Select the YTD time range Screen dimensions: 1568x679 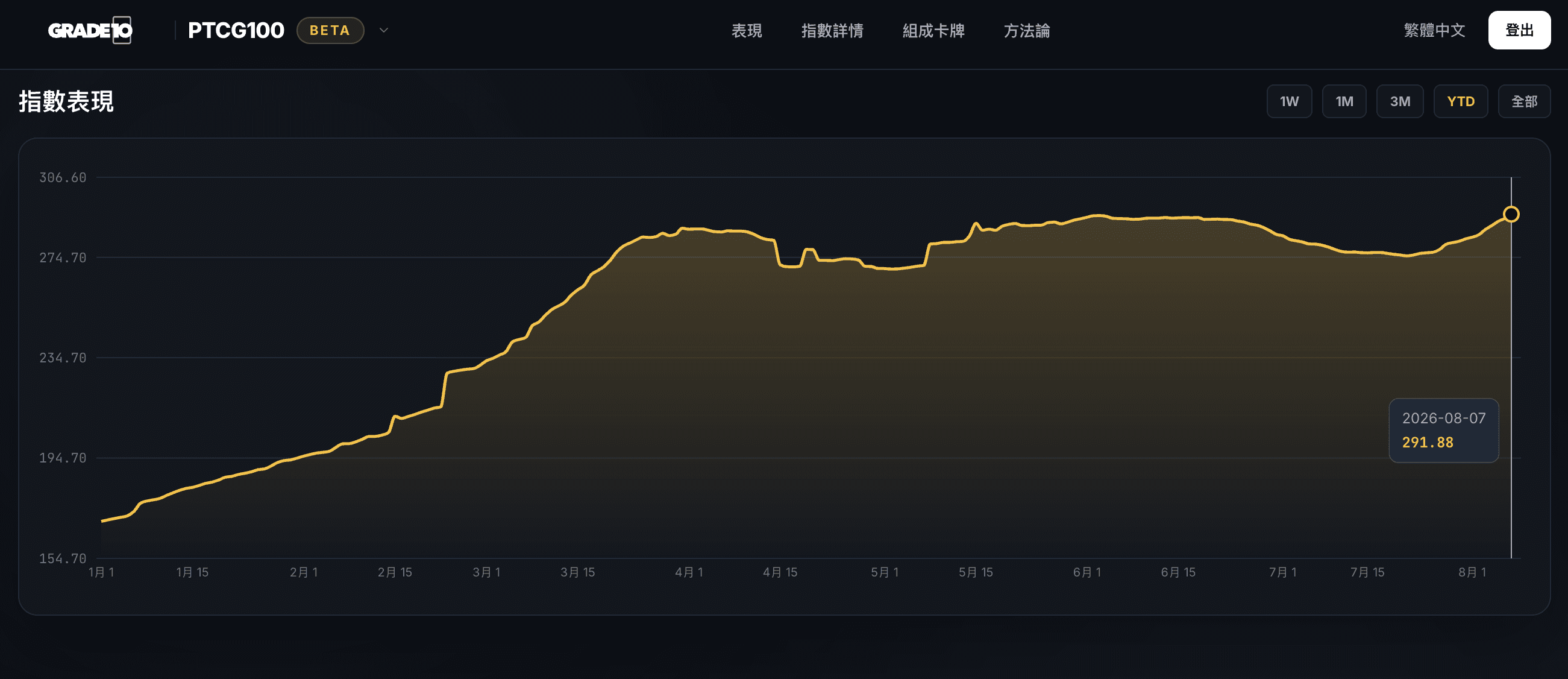1461,101
